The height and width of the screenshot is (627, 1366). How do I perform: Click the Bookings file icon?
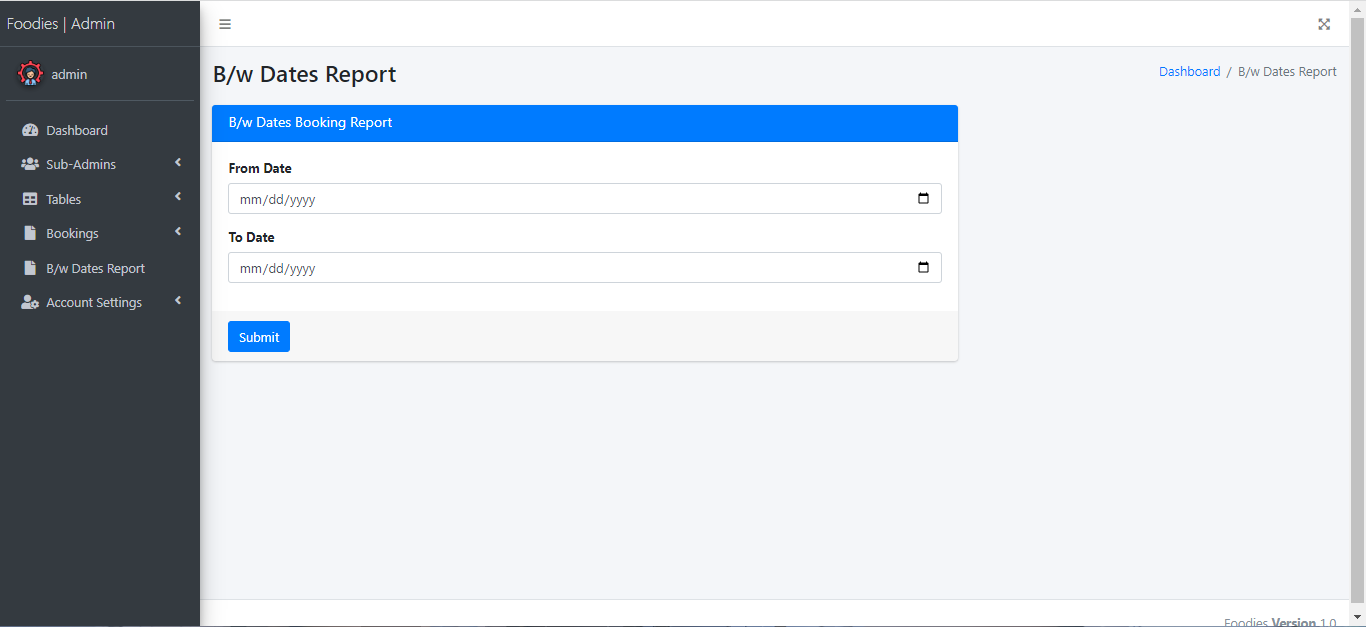[x=30, y=233]
